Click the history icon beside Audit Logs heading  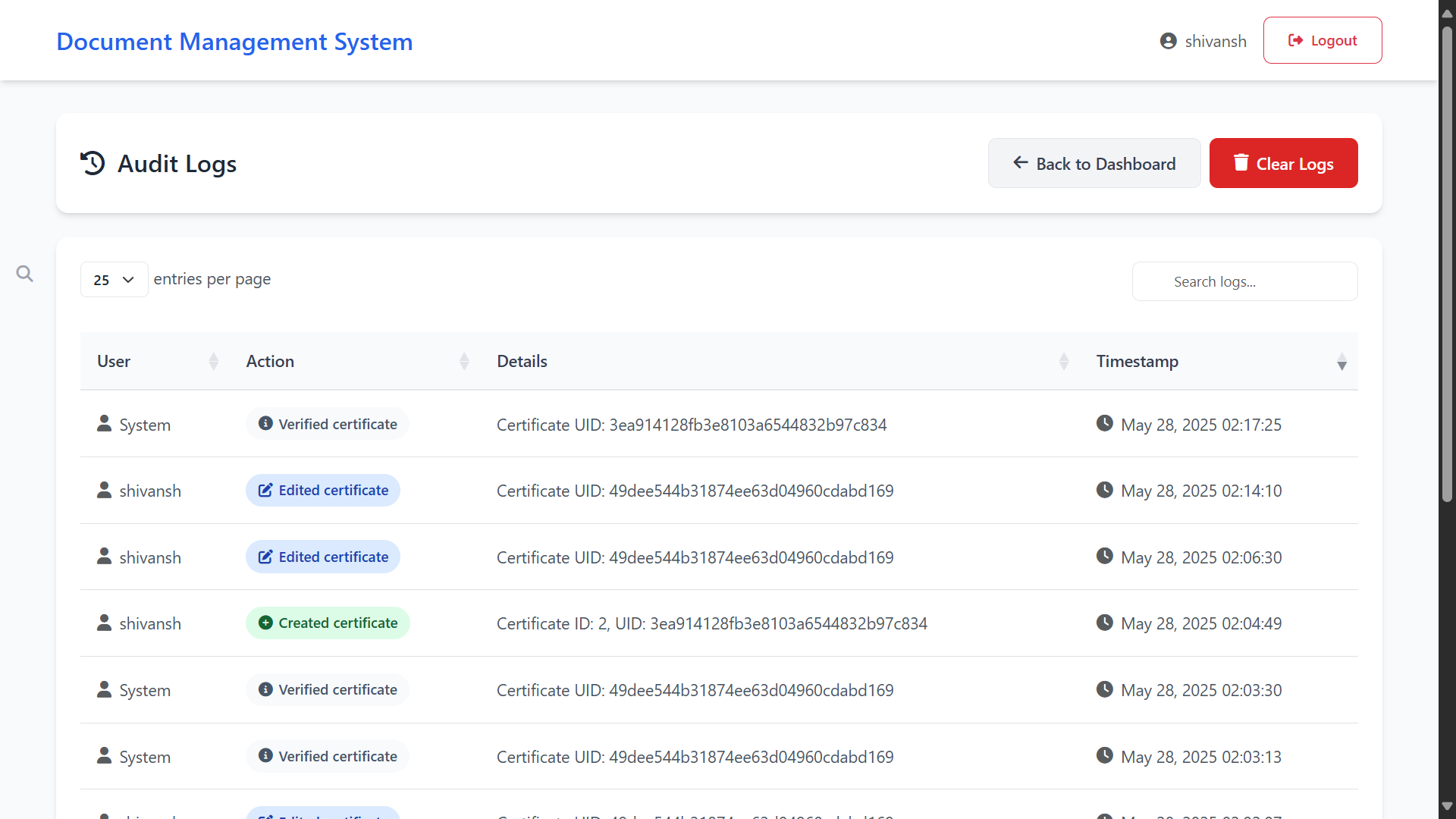click(91, 163)
